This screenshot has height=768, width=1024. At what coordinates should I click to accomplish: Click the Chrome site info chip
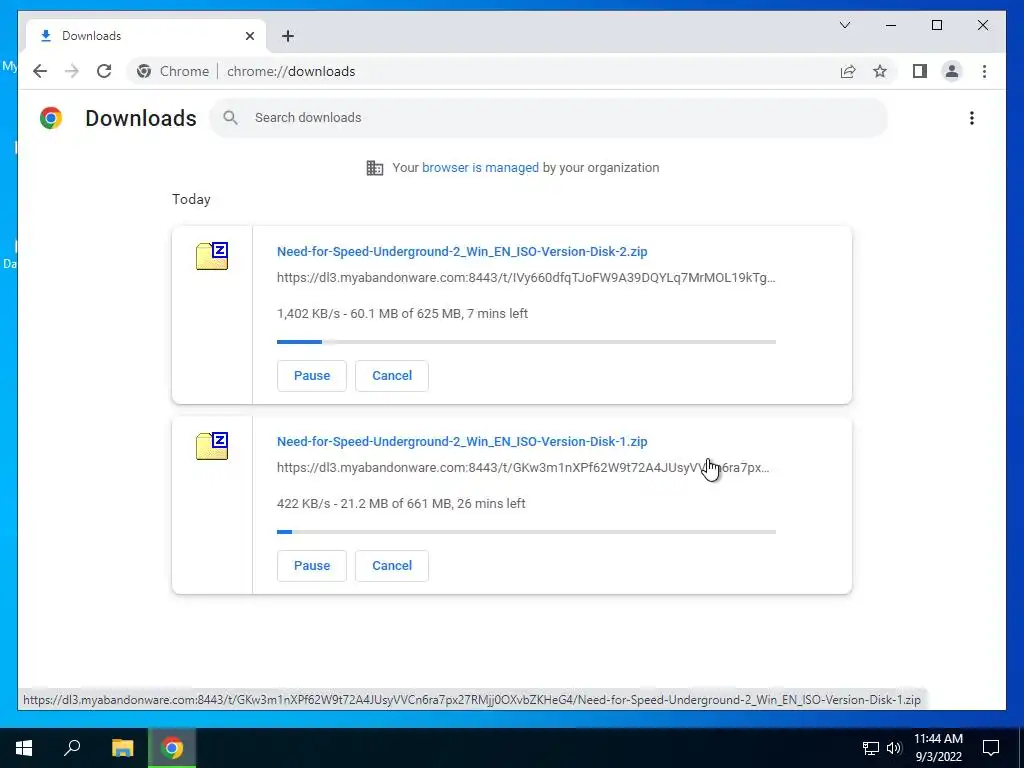click(173, 71)
